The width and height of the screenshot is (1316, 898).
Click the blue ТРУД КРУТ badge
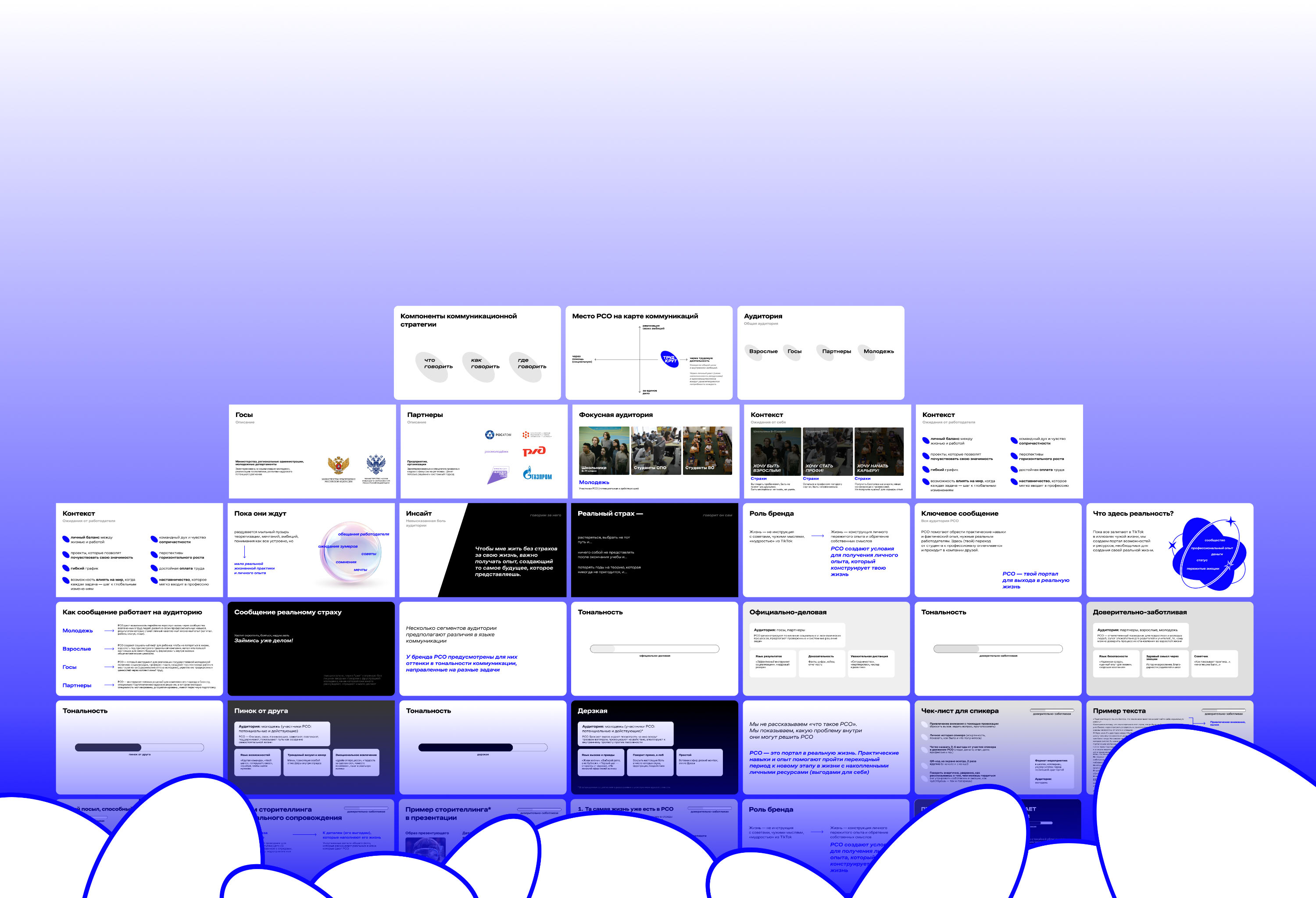click(x=670, y=359)
